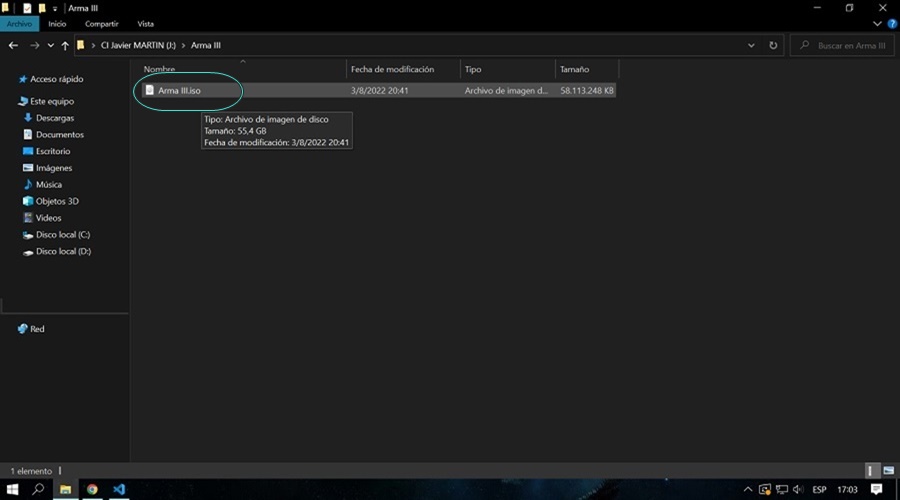The height and width of the screenshot is (500, 900).
Task: Sort by Tamaño column header
Action: pos(574,69)
